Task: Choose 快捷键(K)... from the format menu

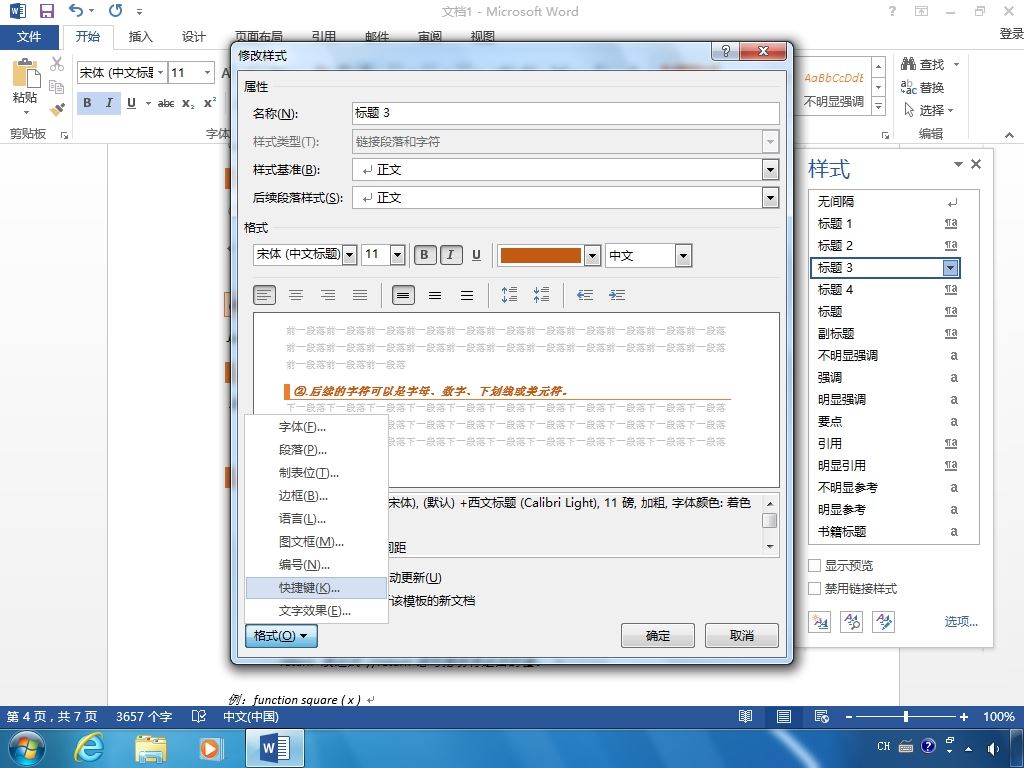Action: (x=316, y=588)
